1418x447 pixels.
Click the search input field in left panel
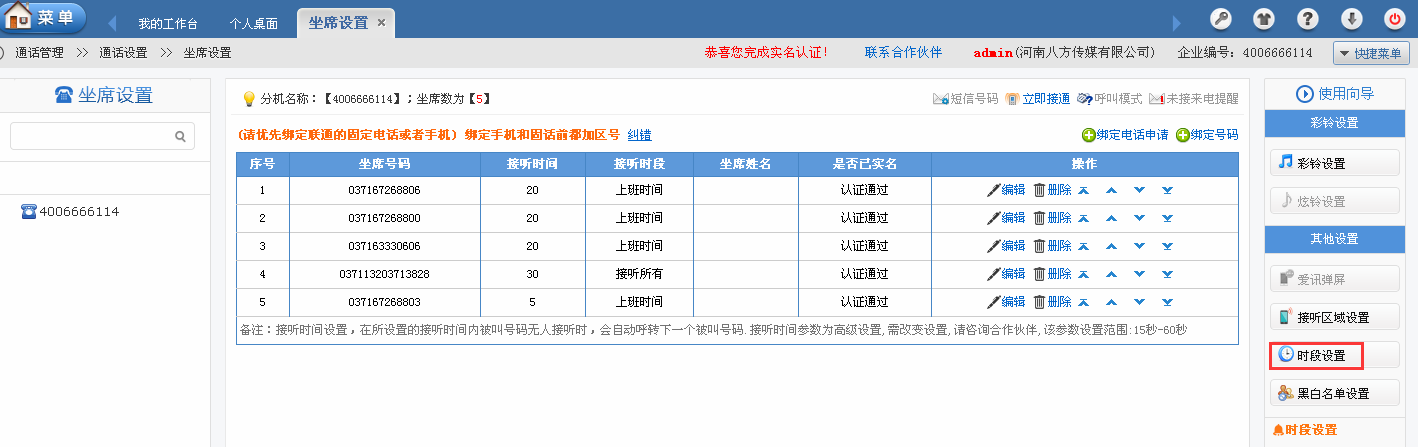pyautogui.click(x=90, y=136)
